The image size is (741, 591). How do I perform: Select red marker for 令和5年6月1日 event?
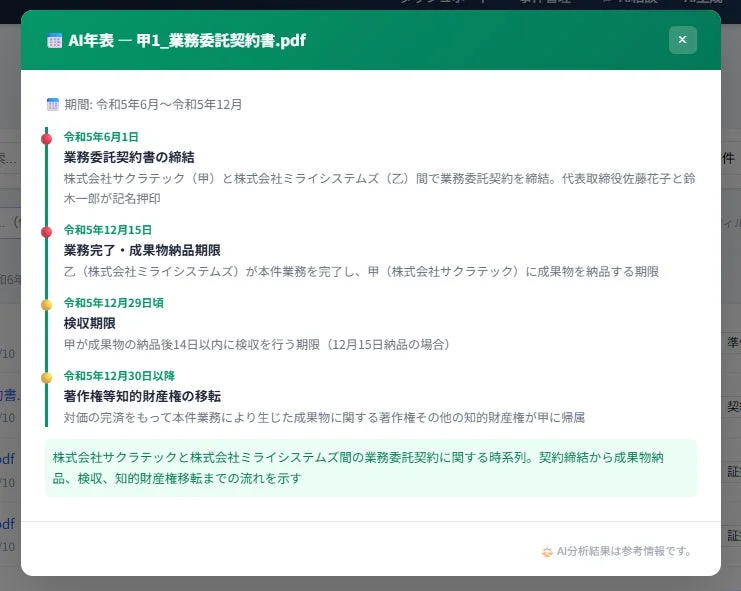46,139
